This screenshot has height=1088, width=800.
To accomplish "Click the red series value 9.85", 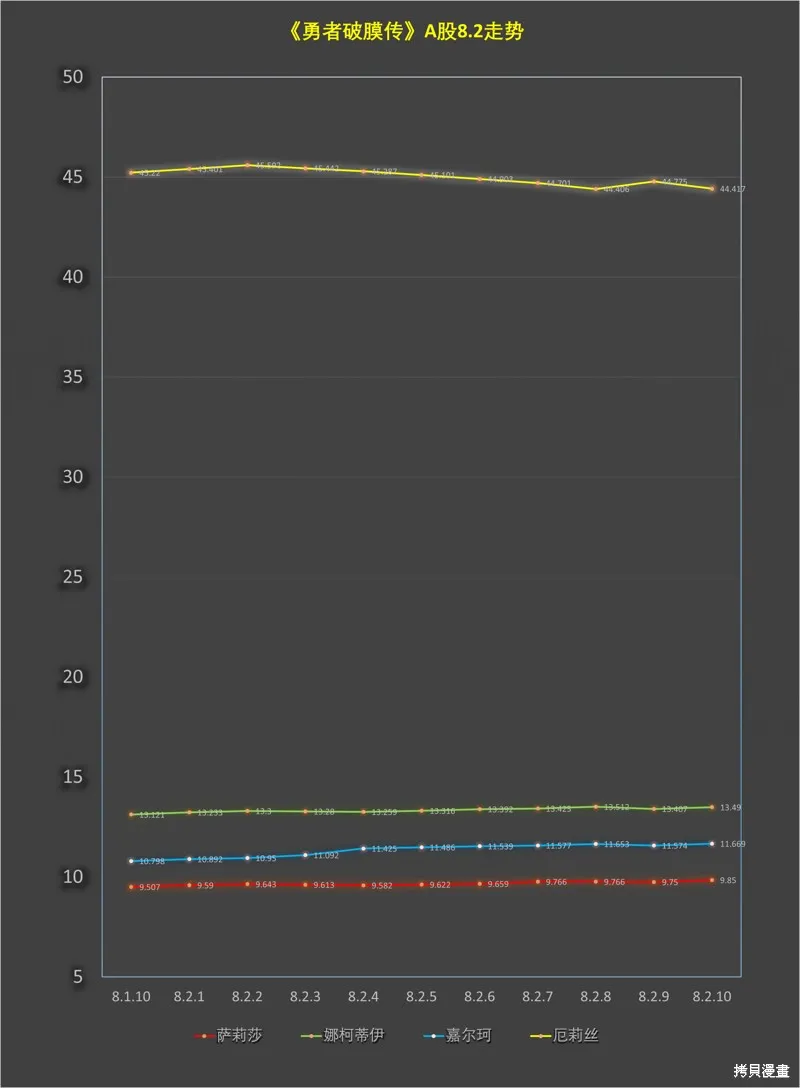I will point(728,881).
